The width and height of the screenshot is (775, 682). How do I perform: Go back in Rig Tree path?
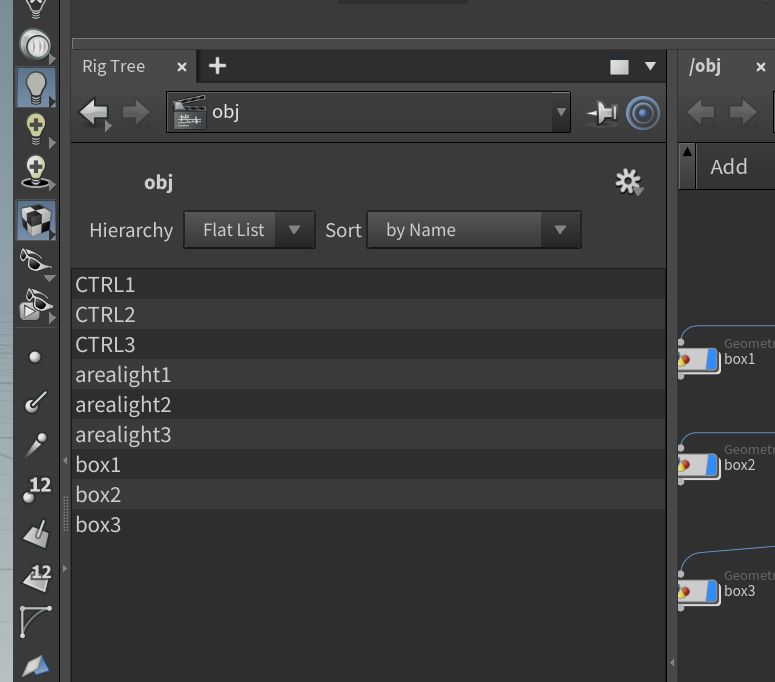click(x=94, y=113)
